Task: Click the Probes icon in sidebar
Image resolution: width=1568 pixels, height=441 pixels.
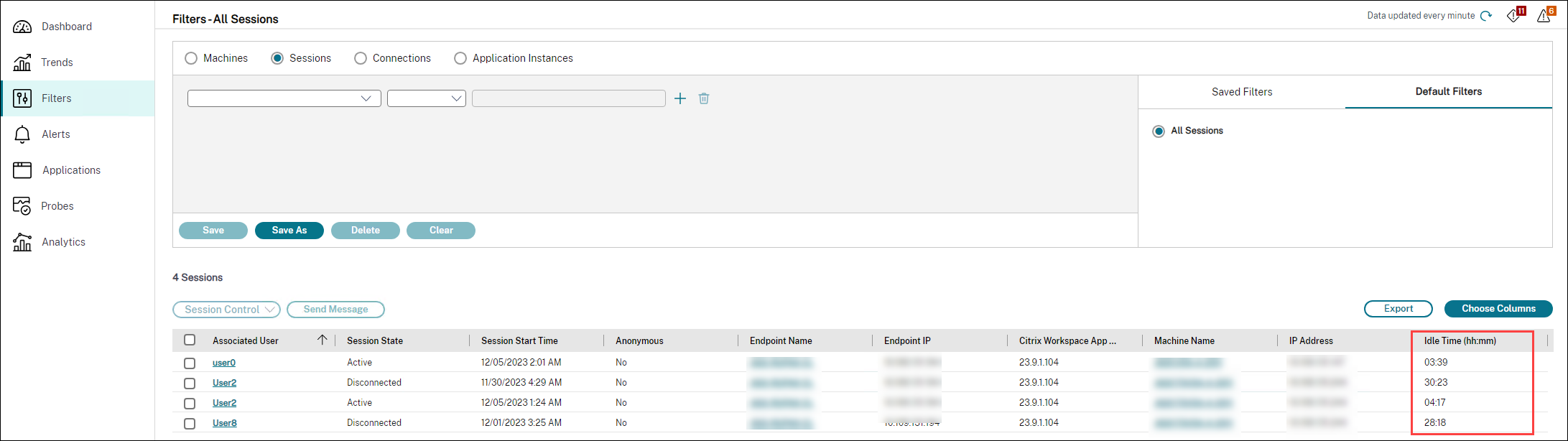Action: point(22,206)
